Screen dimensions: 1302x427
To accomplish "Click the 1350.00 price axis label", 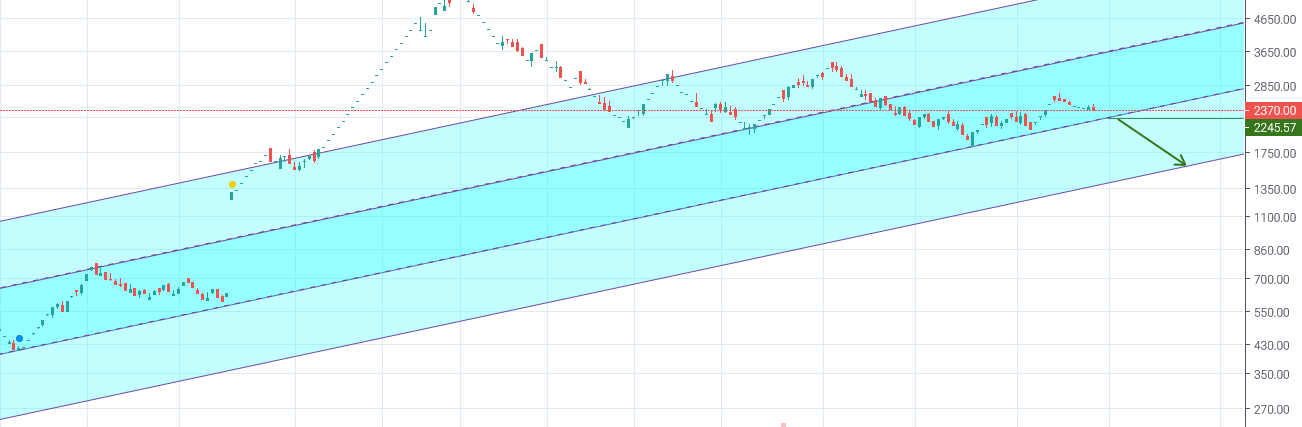I will click(1274, 189).
